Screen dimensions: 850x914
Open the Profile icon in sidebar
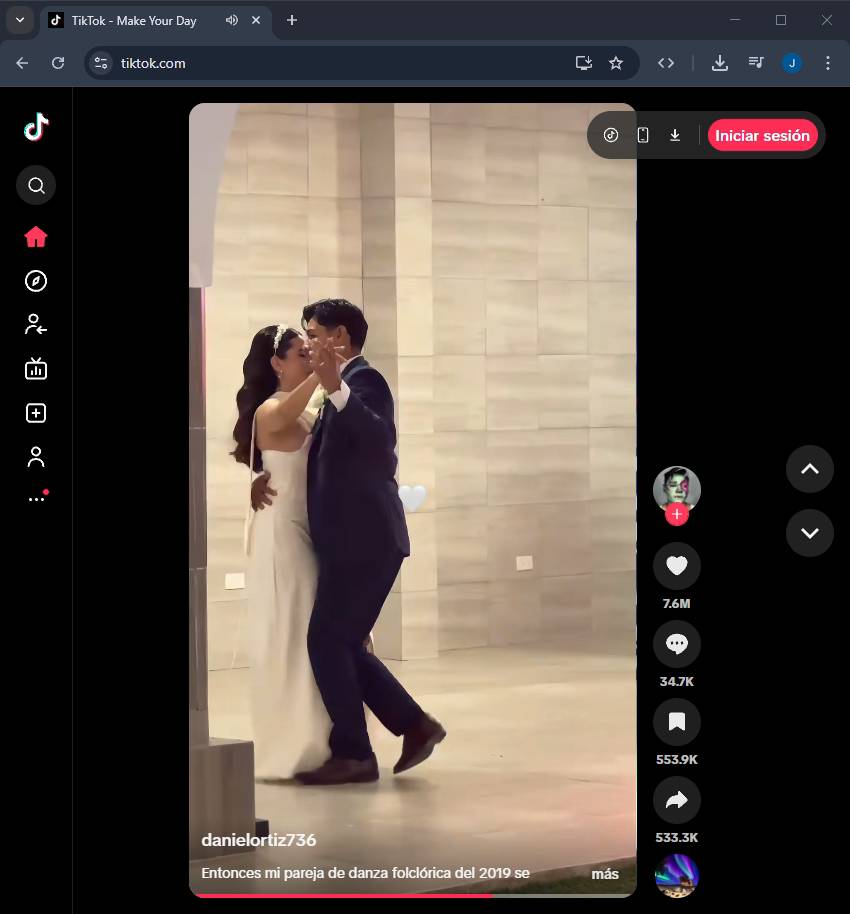coord(36,457)
